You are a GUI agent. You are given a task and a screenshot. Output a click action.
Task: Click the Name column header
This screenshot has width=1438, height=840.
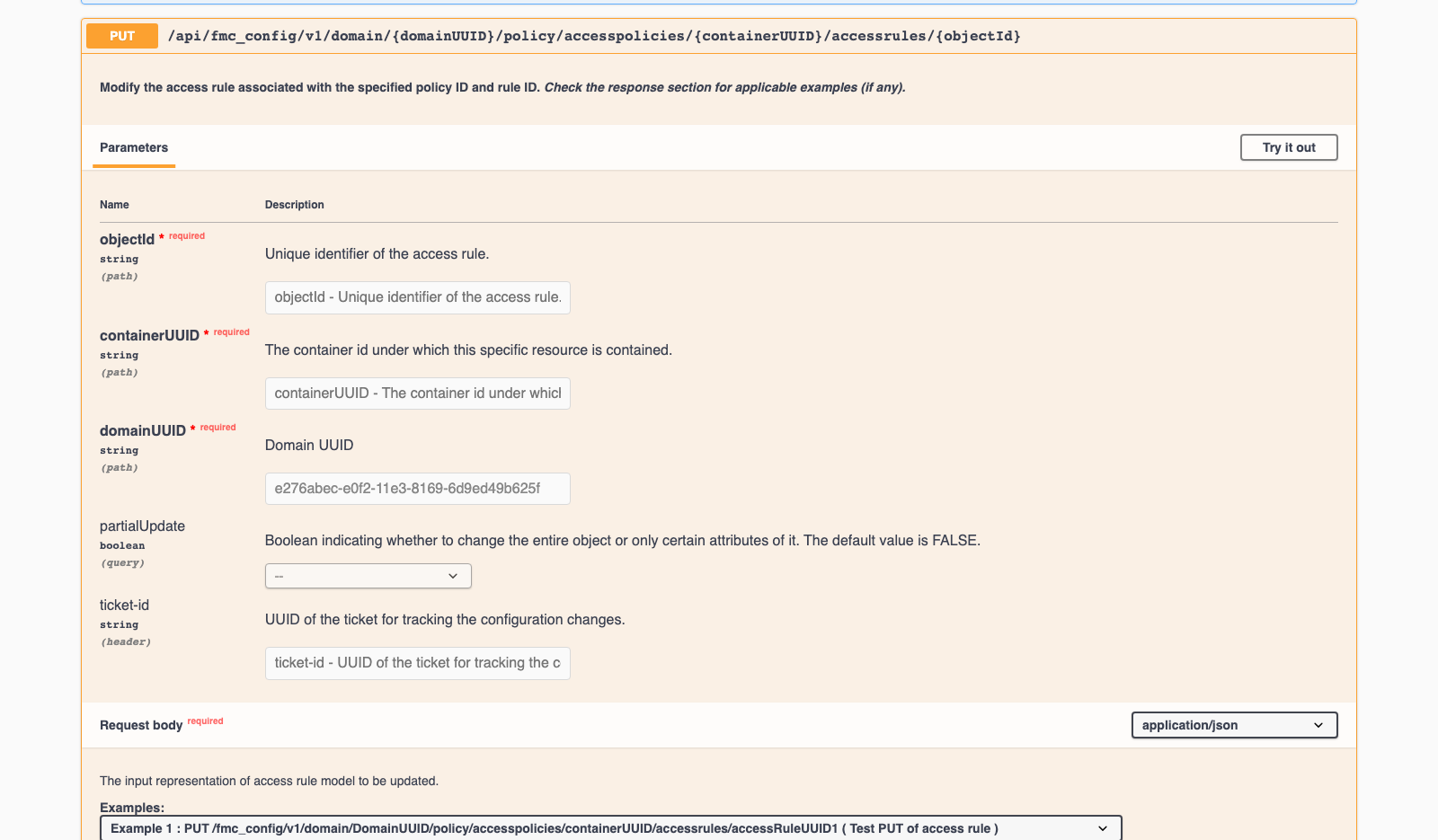[x=114, y=205]
